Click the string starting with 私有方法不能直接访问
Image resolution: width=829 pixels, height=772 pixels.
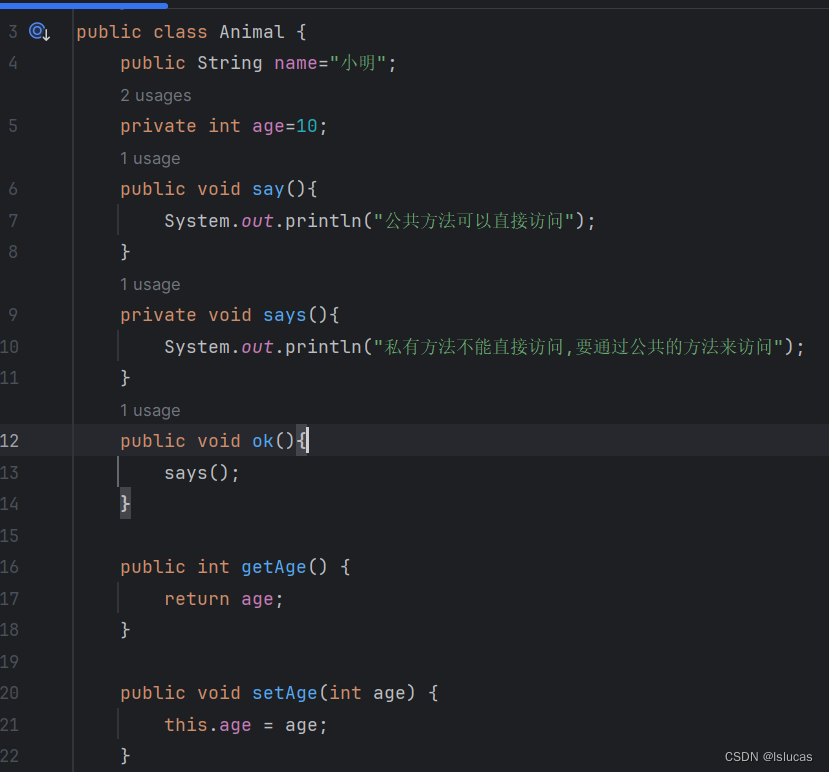tap(578, 347)
